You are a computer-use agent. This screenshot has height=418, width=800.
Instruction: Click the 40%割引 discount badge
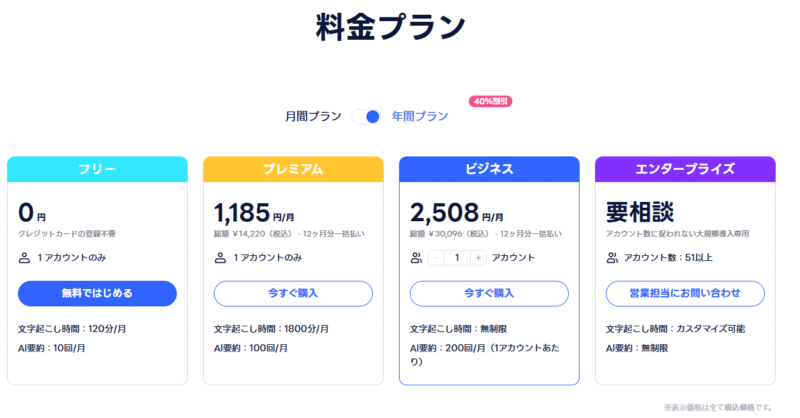(x=490, y=101)
